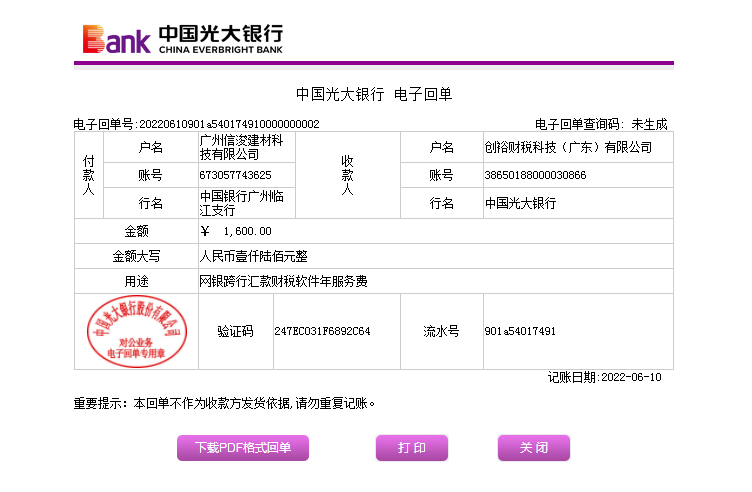The height and width of the screenshot is (492, 752).
Task: Select payee bank name 中国光大银行
Action: pyautogui.click(x=520, y=203)
